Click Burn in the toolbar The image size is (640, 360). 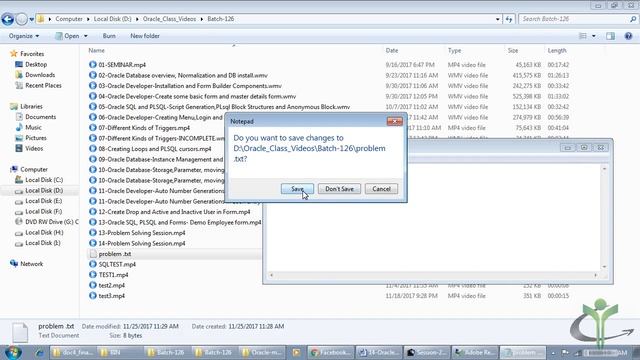pos(109,36)
